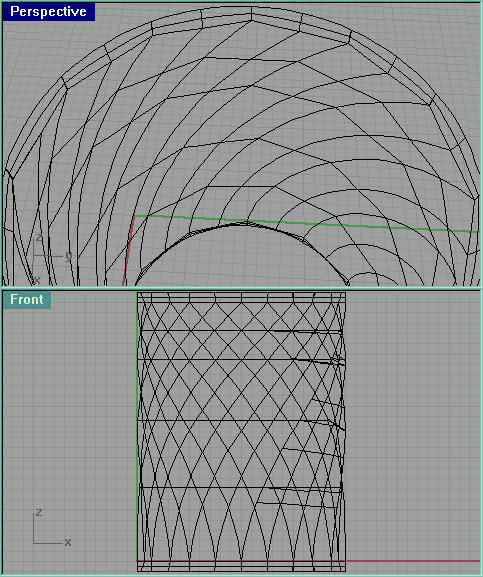Select the bottom edge of cylinder in Front view
483x577 pixels.
(241, 571)
